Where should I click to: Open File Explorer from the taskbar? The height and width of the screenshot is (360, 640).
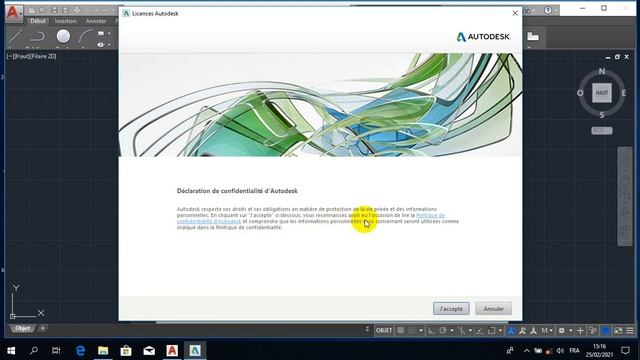click(103, 351)
